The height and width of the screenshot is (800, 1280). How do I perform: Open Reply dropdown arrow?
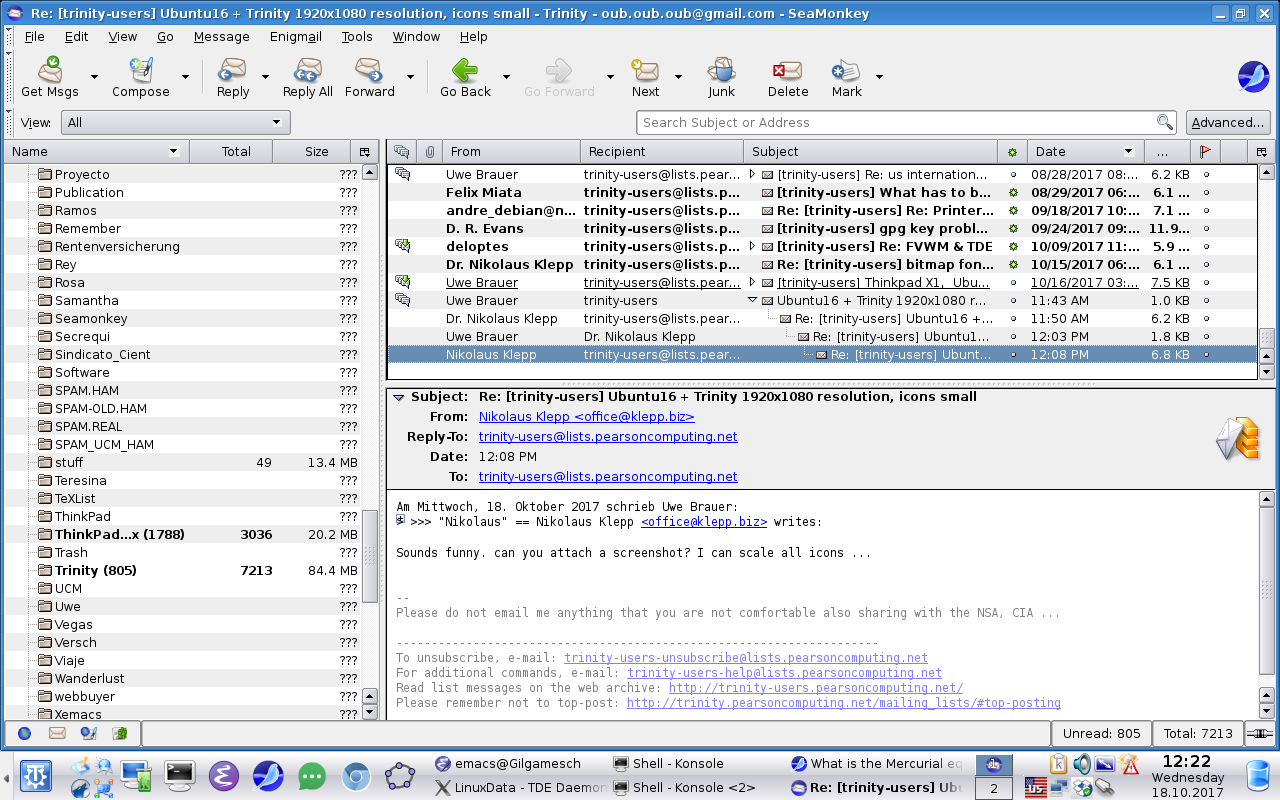265,77
